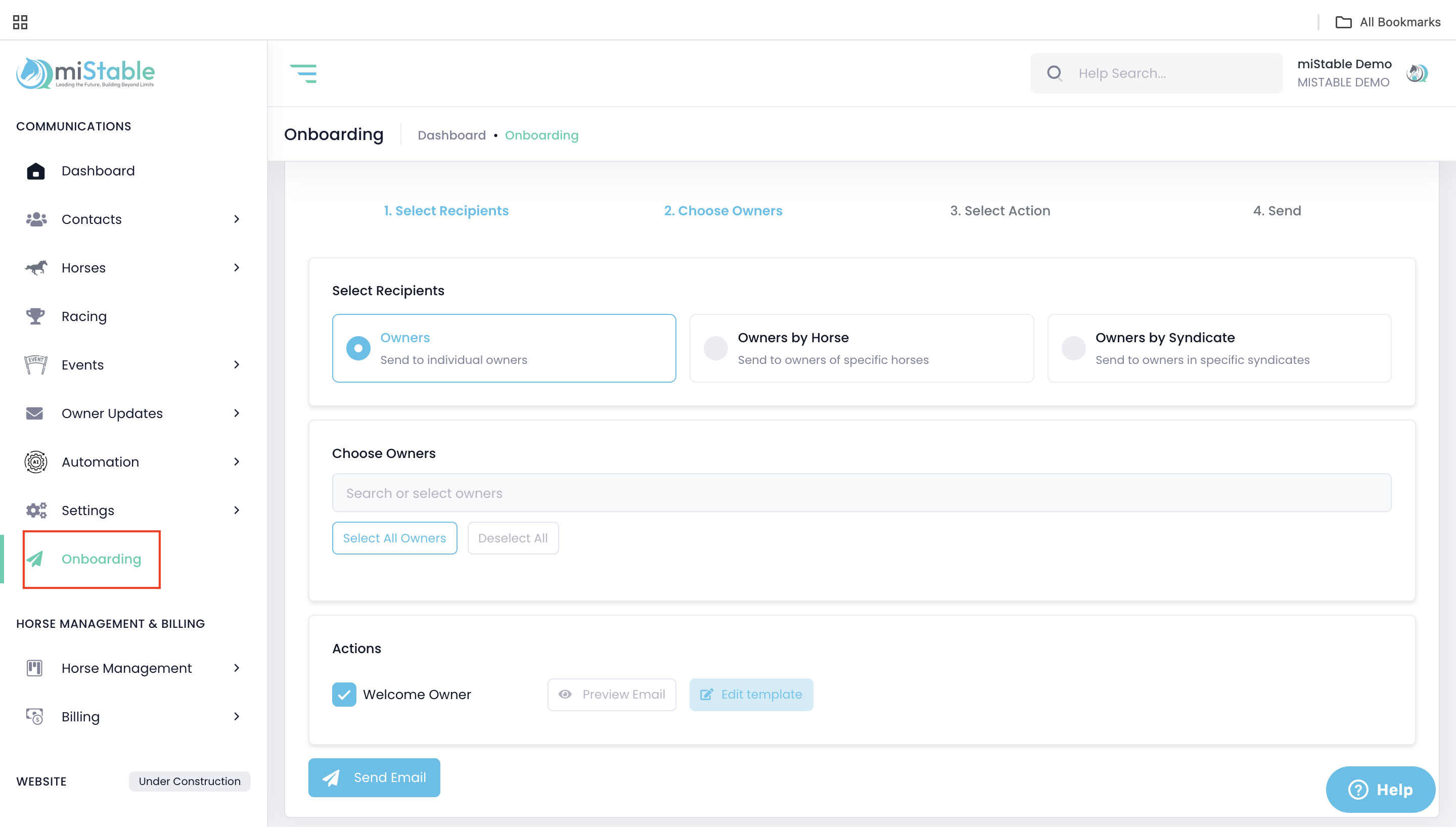Click the miStable logo
This screenshot has height=827, width=1456.
point(85,73)
